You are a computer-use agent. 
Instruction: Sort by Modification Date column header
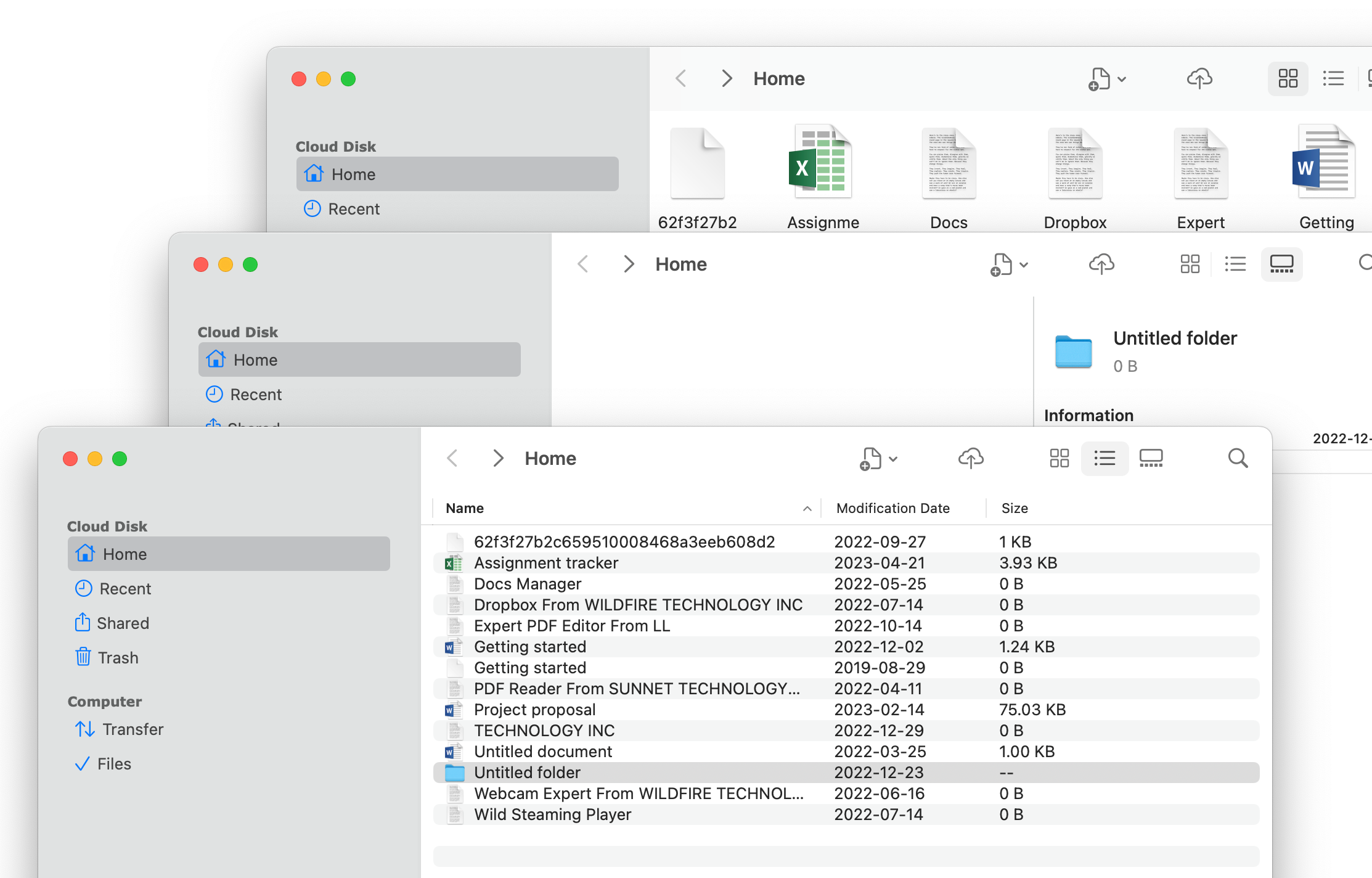[892, 508]
